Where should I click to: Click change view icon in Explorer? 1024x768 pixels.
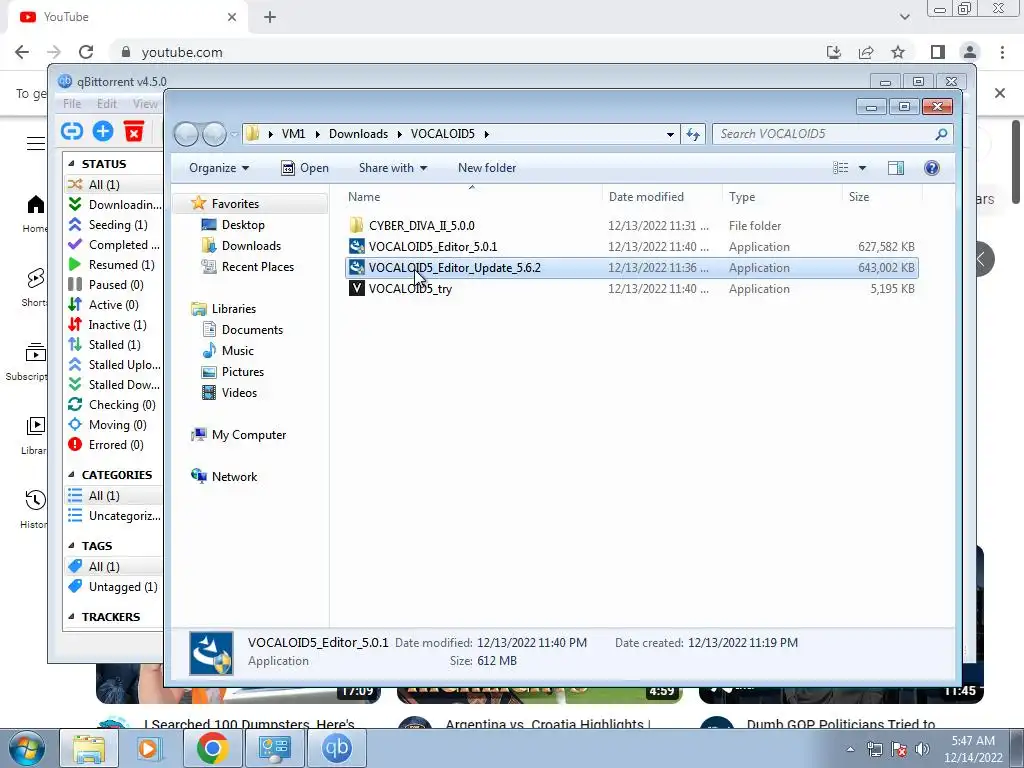coord(840,168)
